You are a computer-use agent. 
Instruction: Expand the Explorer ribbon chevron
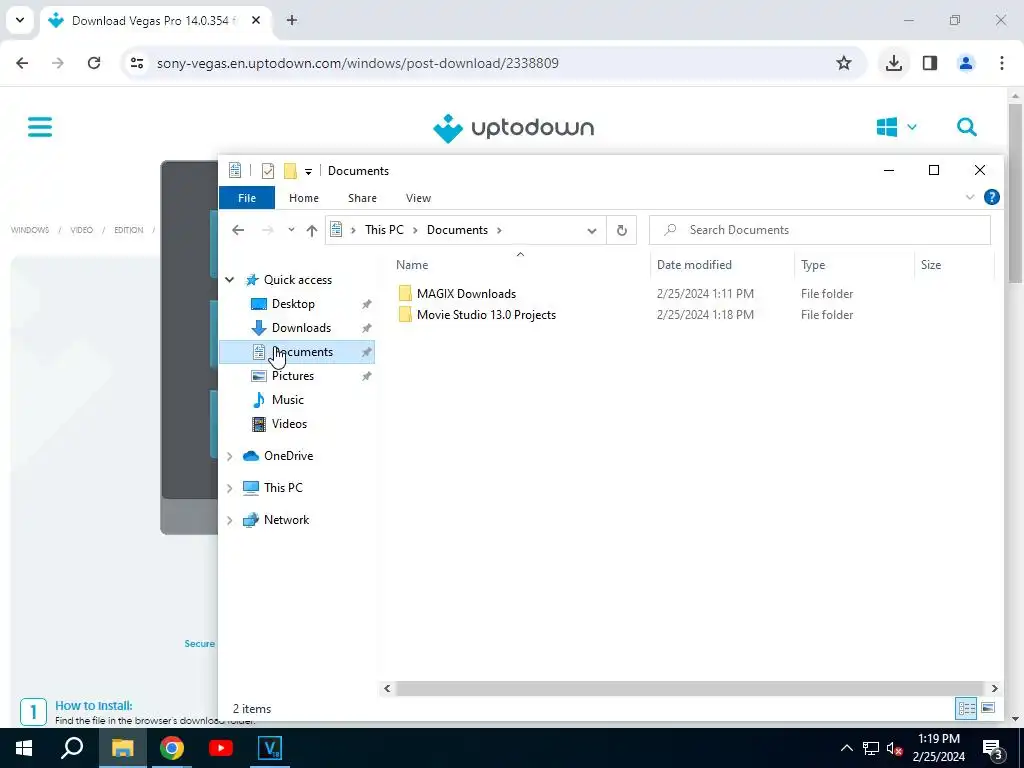[x=970, y=197]
